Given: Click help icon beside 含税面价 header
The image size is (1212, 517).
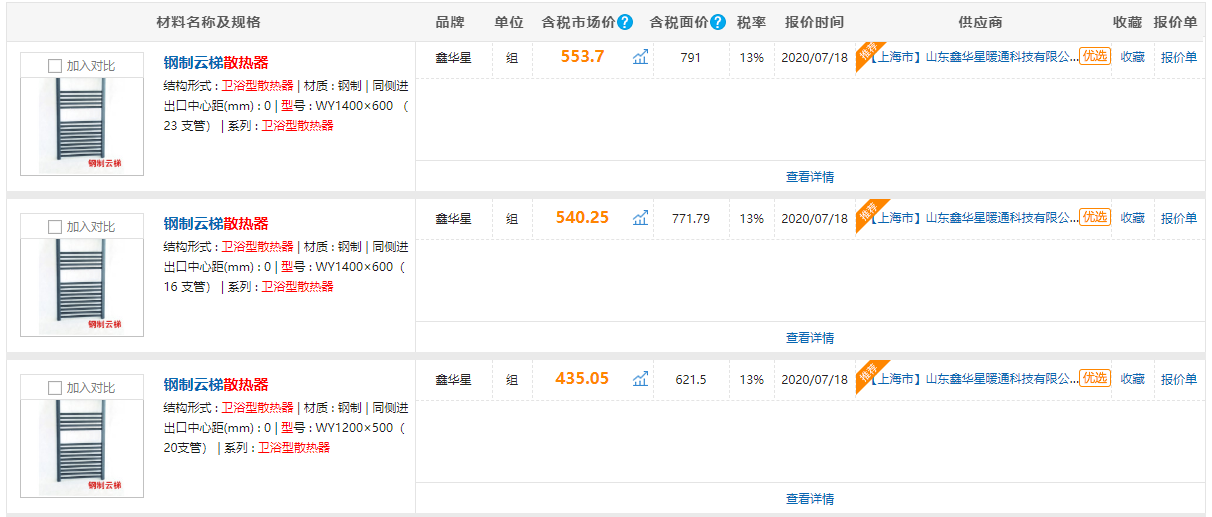Looking at the screenshot, I should (x=718, y=22).
